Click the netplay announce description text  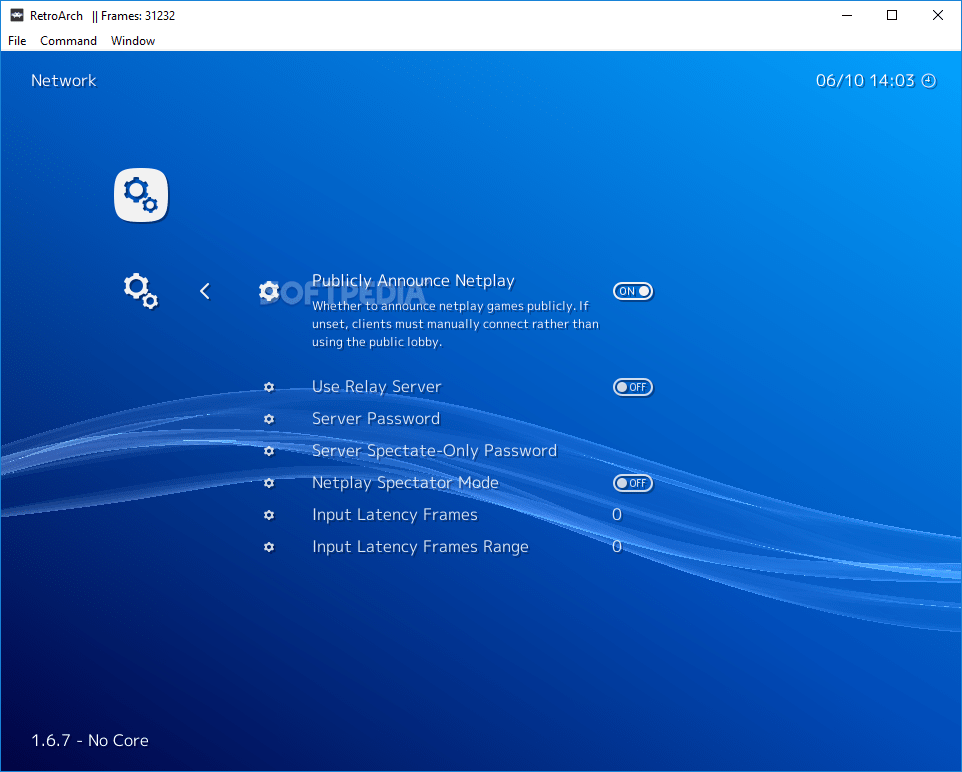click(455, 324)
